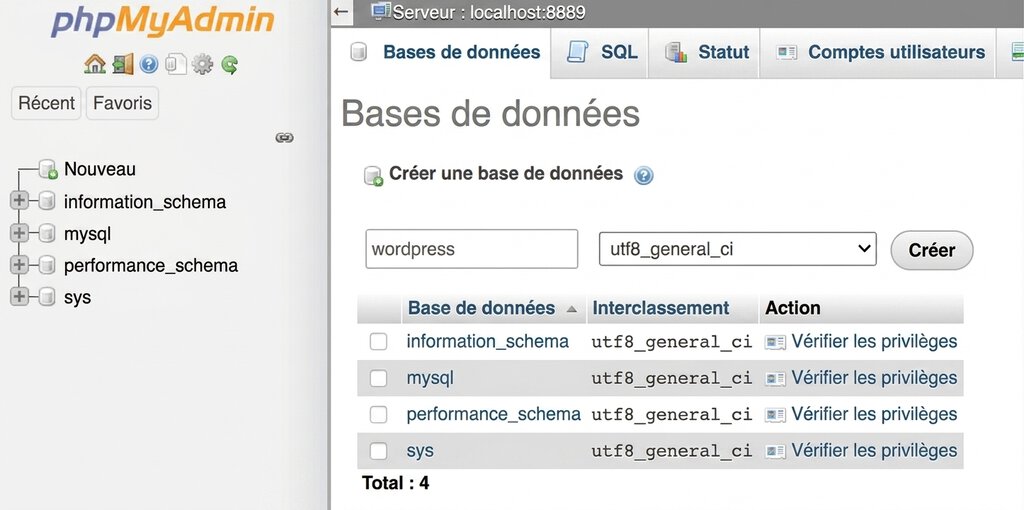
Task: Click help icon beside 'Créer une base de données'
Action: (x=644, y=176)
